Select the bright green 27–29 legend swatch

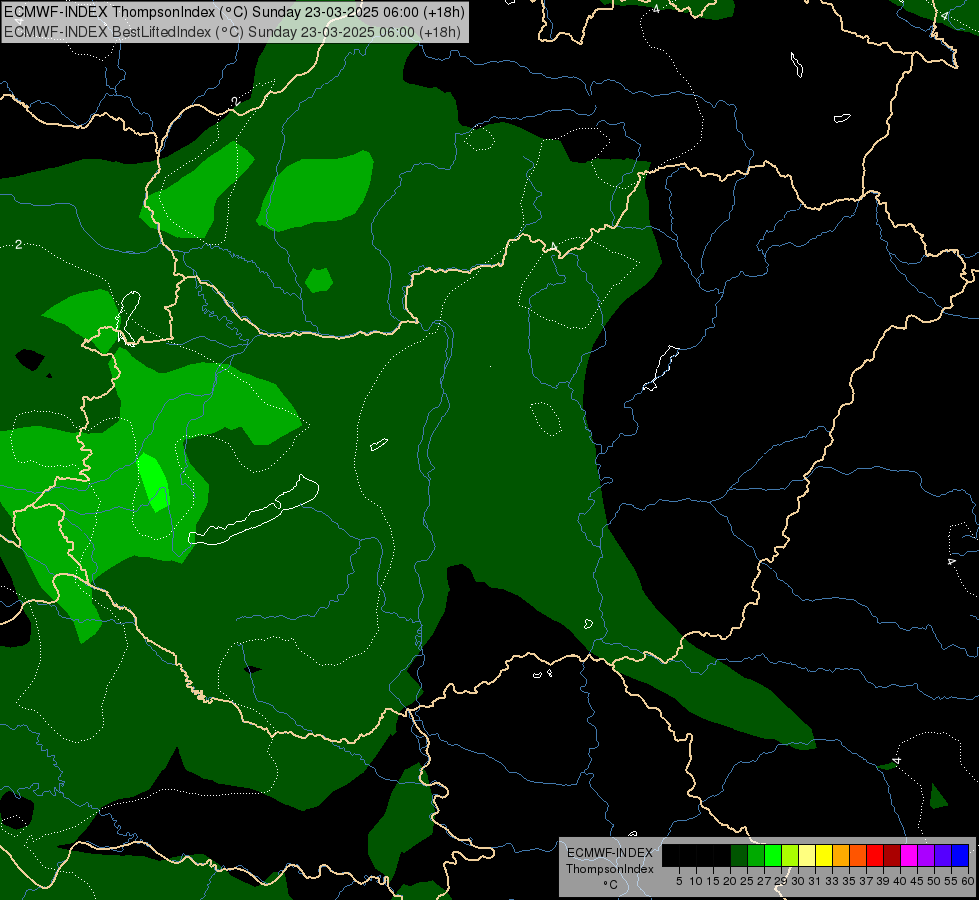(773, 855)
